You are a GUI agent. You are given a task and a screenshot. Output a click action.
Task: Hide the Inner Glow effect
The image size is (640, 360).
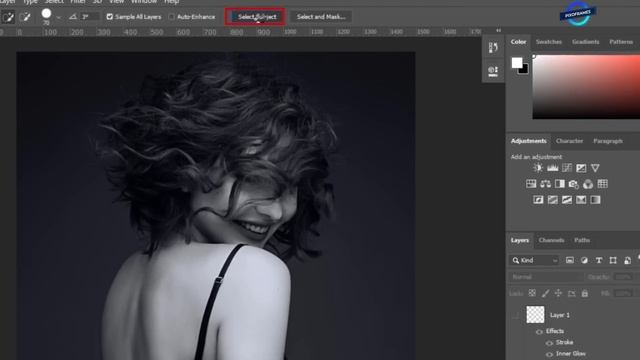coord(549,354)
